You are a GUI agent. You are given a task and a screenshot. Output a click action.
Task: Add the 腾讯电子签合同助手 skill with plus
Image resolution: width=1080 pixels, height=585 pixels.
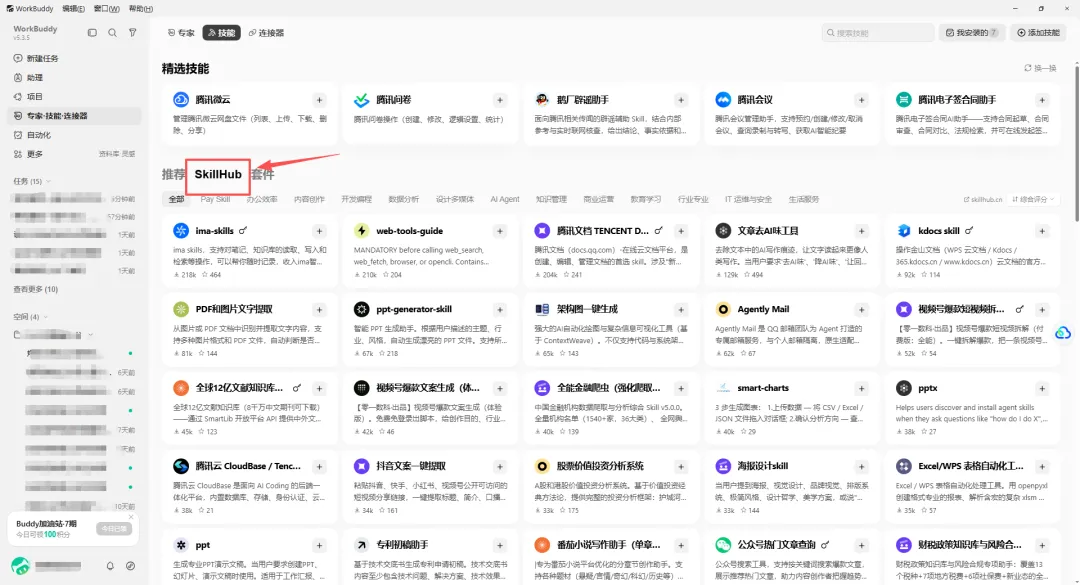tap(1042, 100)
